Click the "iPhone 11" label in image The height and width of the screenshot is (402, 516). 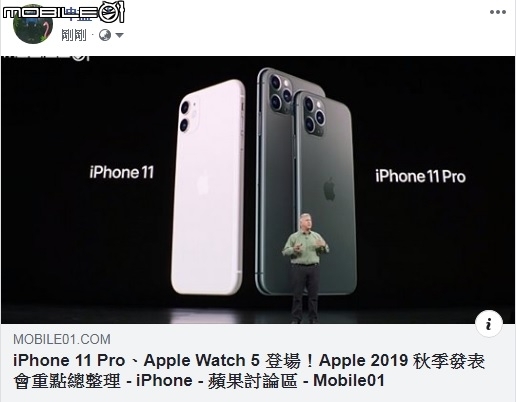tap(122, 173)
